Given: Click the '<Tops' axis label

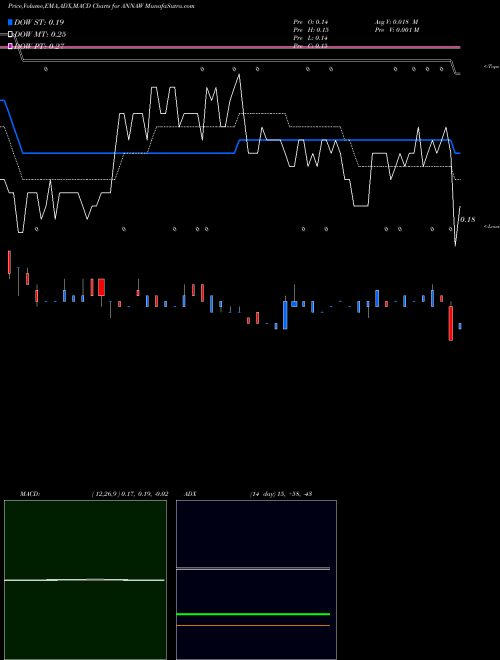Looking at the screenshot, I should (491, 67).
